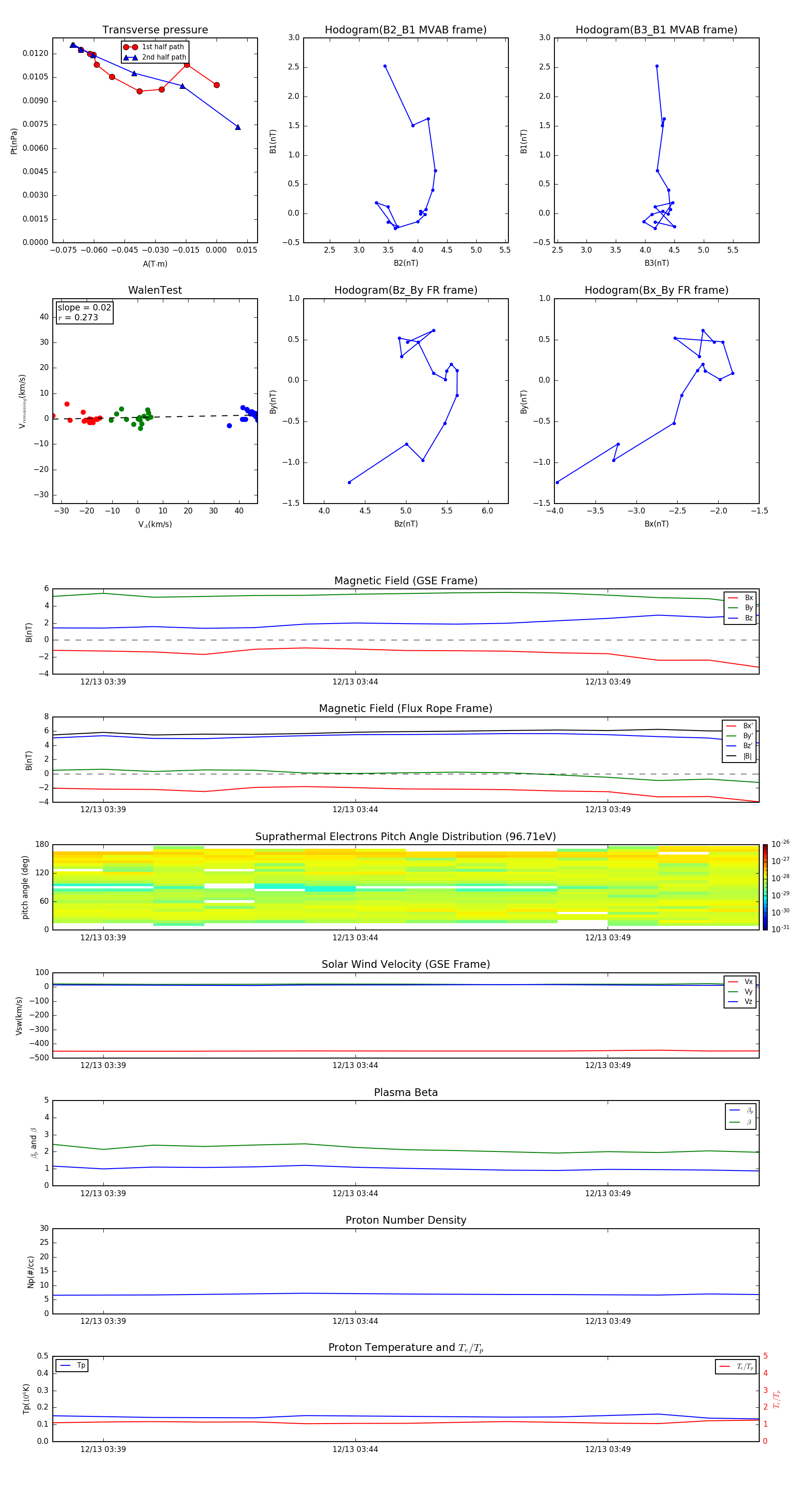
Task: Click the "Bx'" legend entry in flux rope frame
Action: tap(740, 726)
